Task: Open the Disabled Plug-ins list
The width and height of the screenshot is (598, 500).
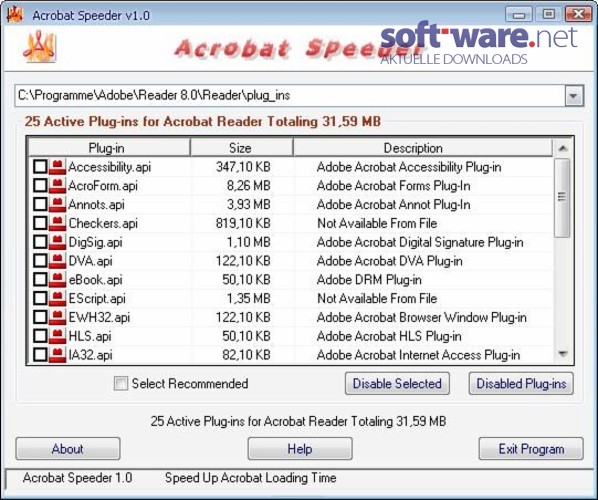Action: point(521,383)
